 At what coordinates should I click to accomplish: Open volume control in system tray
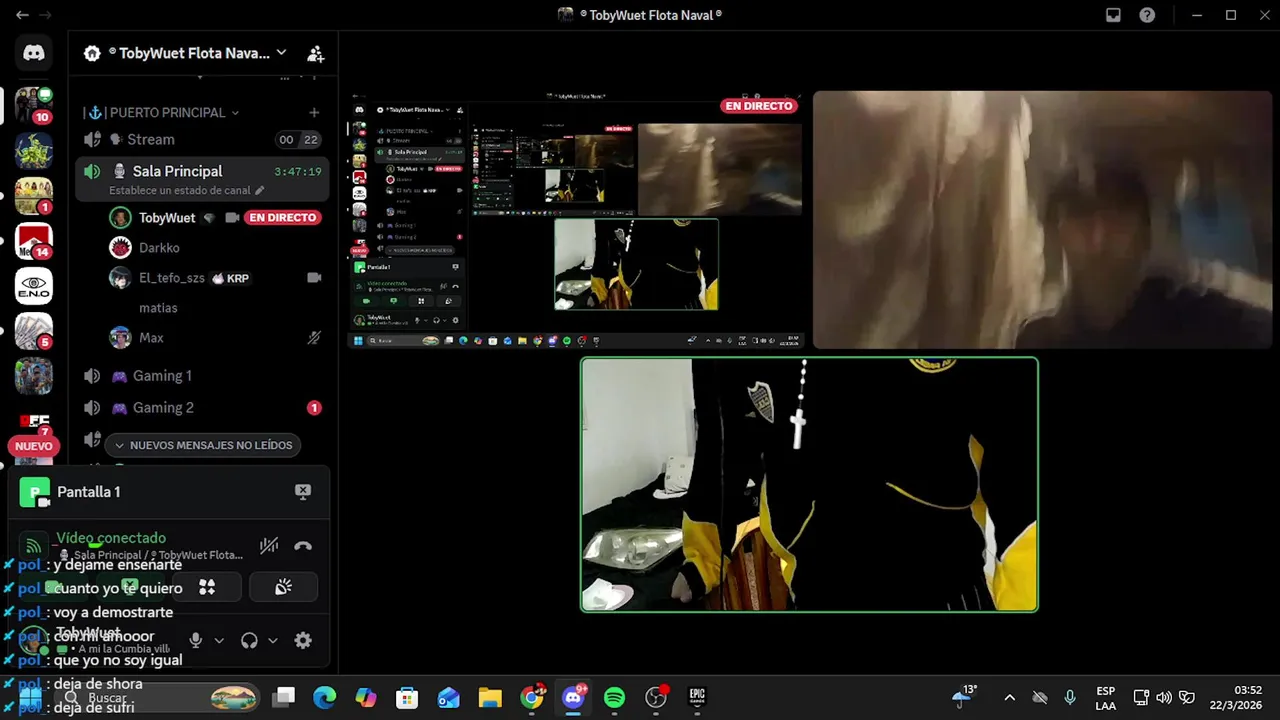click(1164, 698)
